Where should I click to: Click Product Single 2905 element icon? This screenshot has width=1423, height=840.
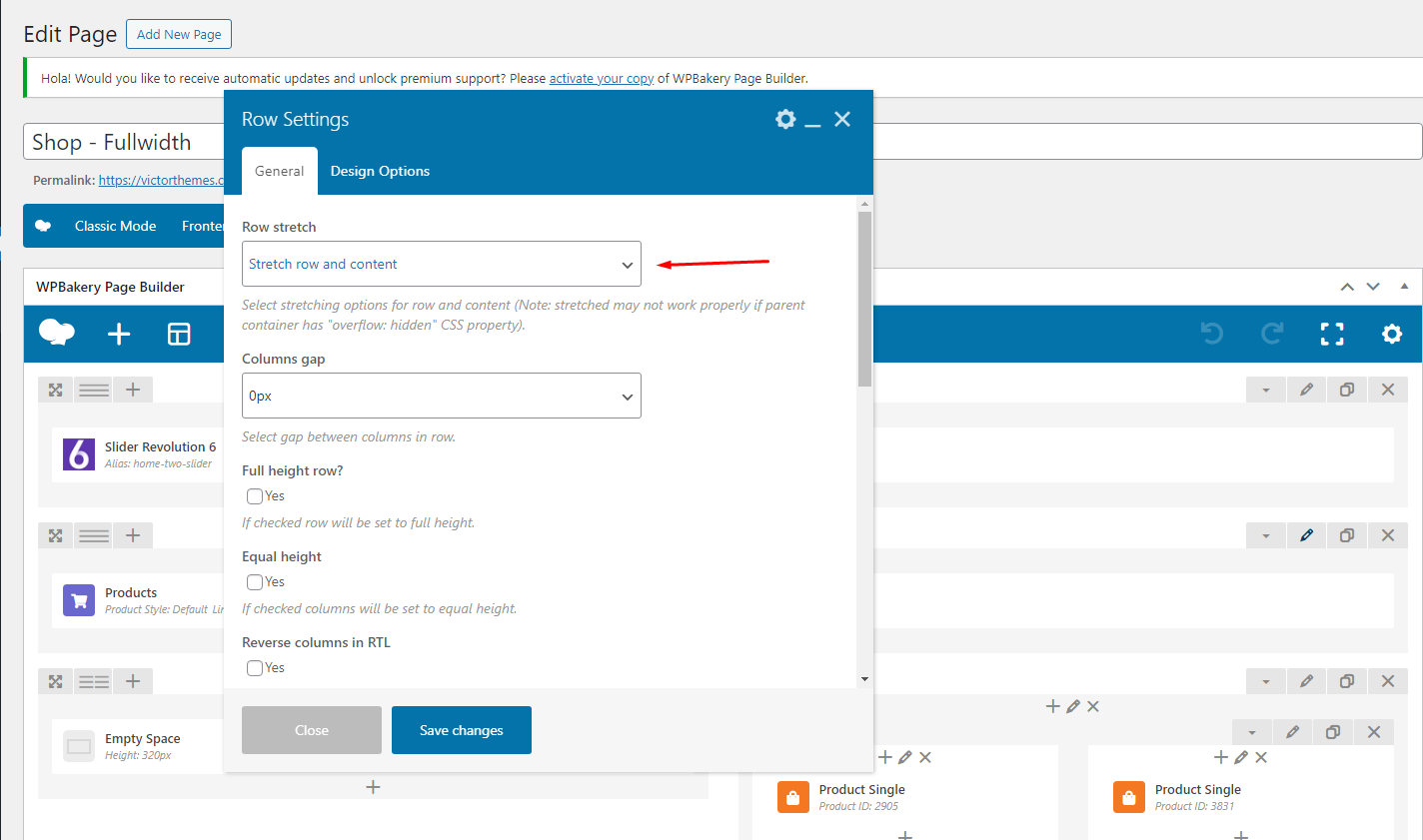tap(793, 797)
